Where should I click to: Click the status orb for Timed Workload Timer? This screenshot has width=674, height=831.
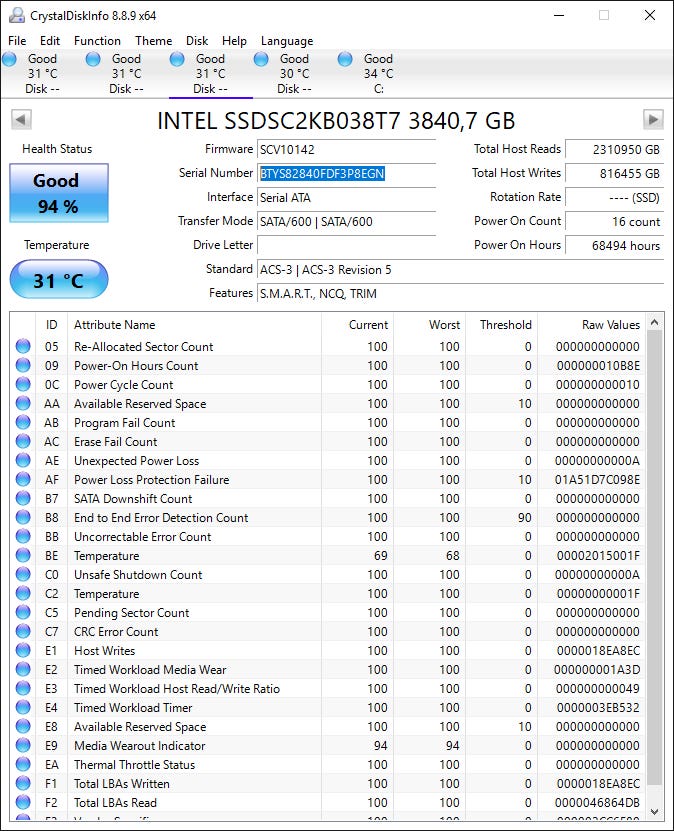(23, 708)
